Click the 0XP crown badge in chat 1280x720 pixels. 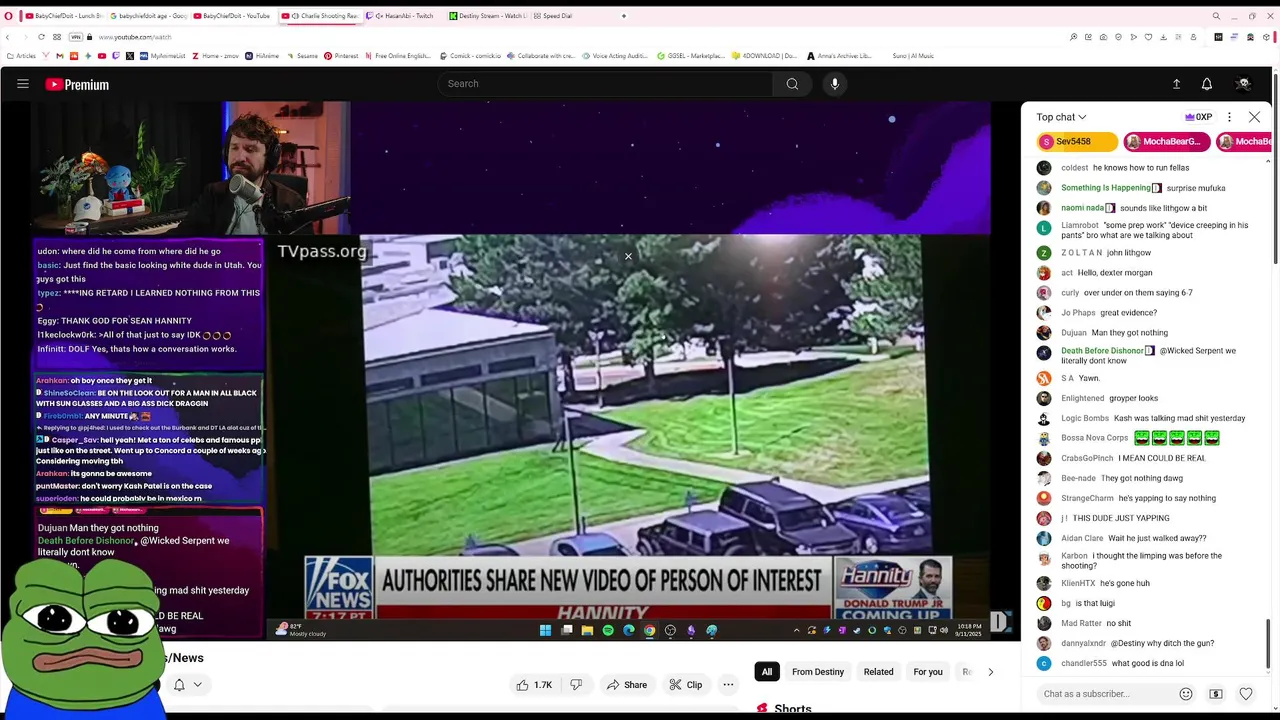(1198, 117)
